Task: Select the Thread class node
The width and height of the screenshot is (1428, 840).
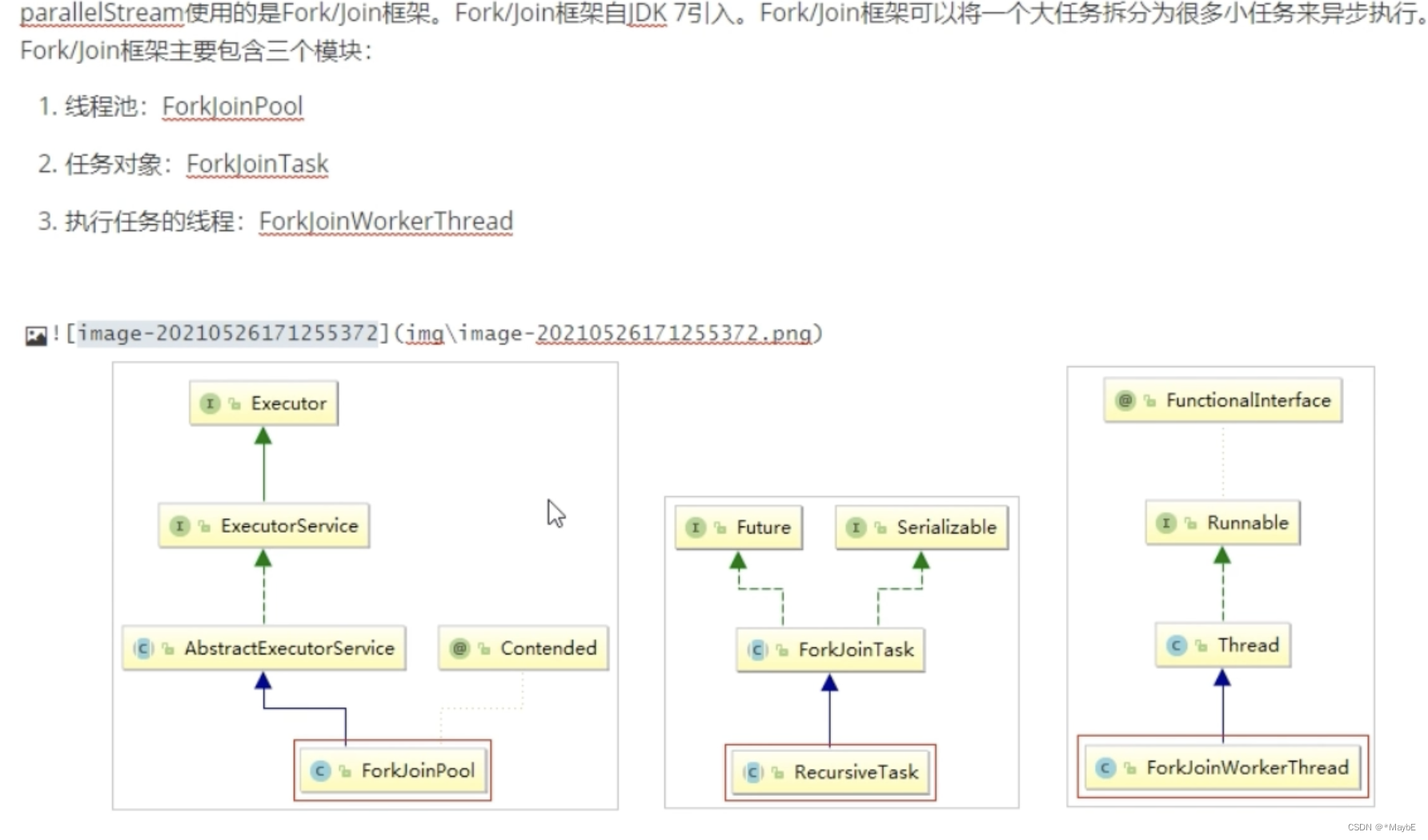Action: pyautogui.click(x=1222, y=645)
